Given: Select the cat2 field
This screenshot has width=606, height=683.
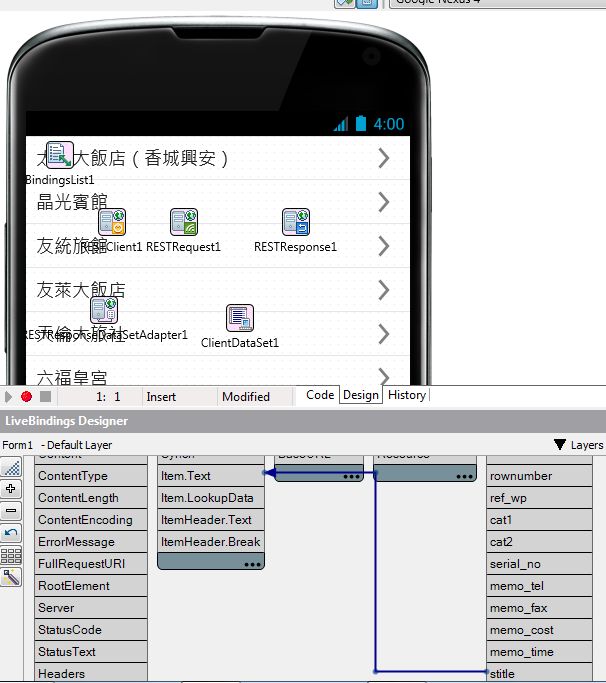Looking at the screenshot, I should point(539,541).
